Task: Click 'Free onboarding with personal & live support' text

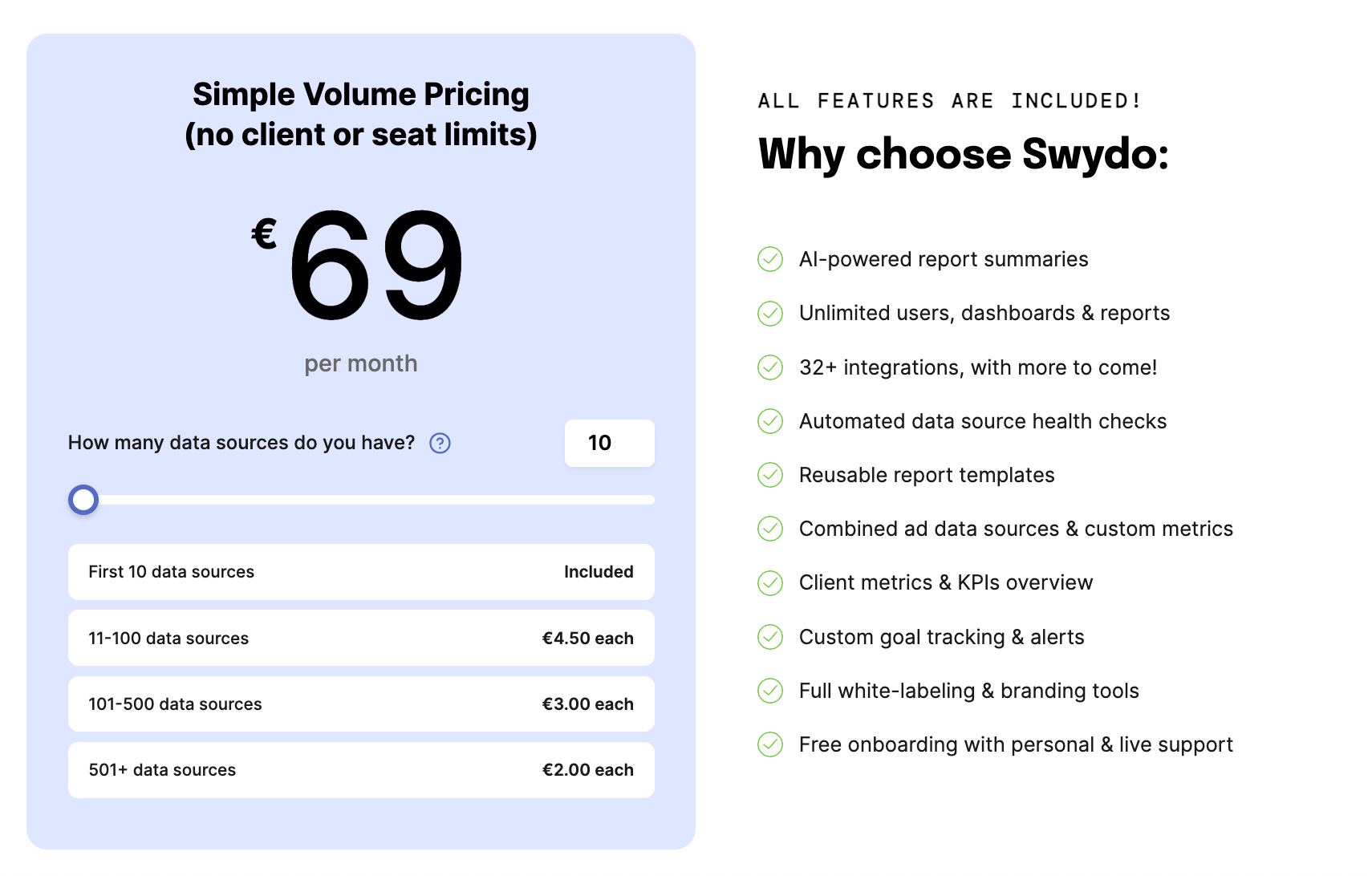Action: 1016,744
